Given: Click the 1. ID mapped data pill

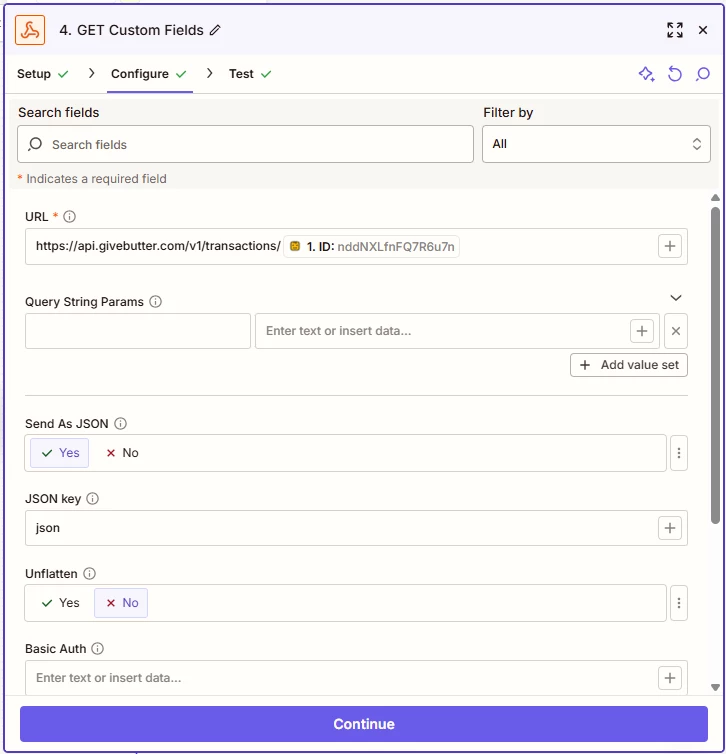Looking at the screenshot, I should [x=371, y=247].
